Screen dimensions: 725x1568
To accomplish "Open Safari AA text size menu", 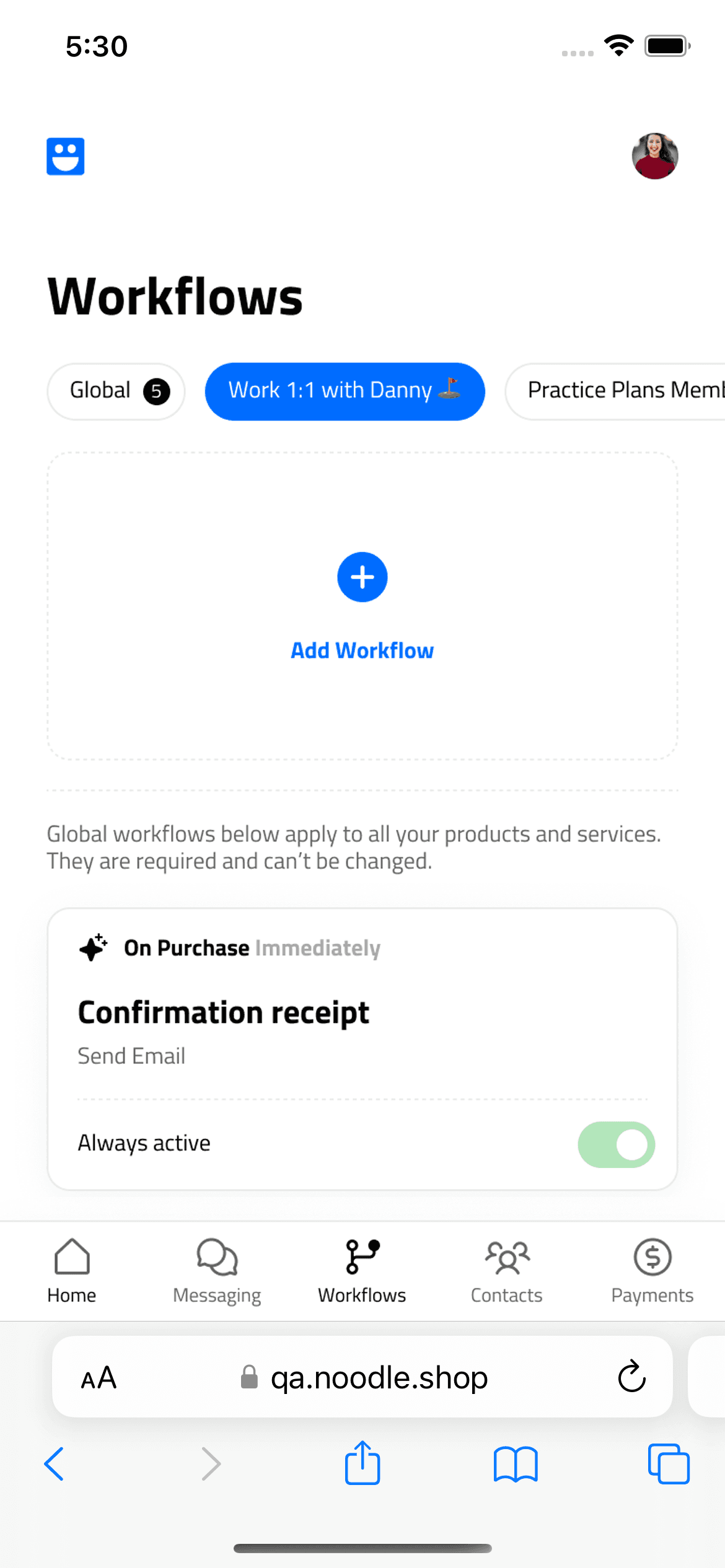I will [99, 1378].
